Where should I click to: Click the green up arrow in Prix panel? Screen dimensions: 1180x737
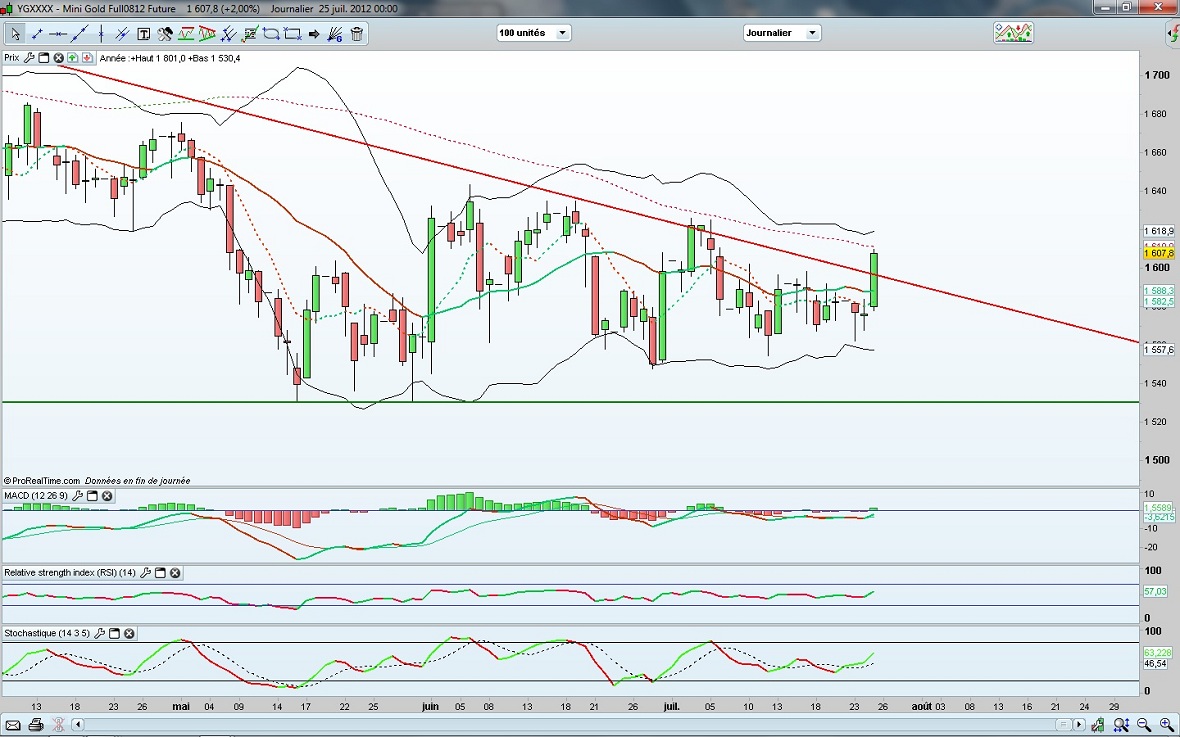point(73,58)
